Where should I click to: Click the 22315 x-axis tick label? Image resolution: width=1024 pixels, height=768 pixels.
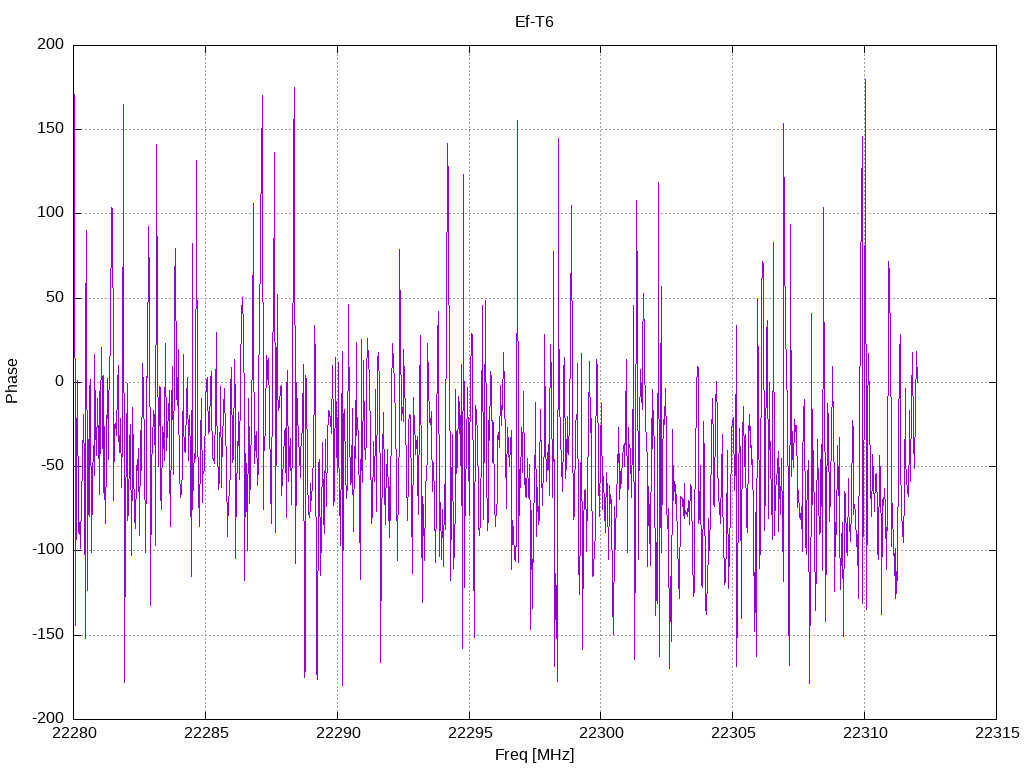[997, 733]
